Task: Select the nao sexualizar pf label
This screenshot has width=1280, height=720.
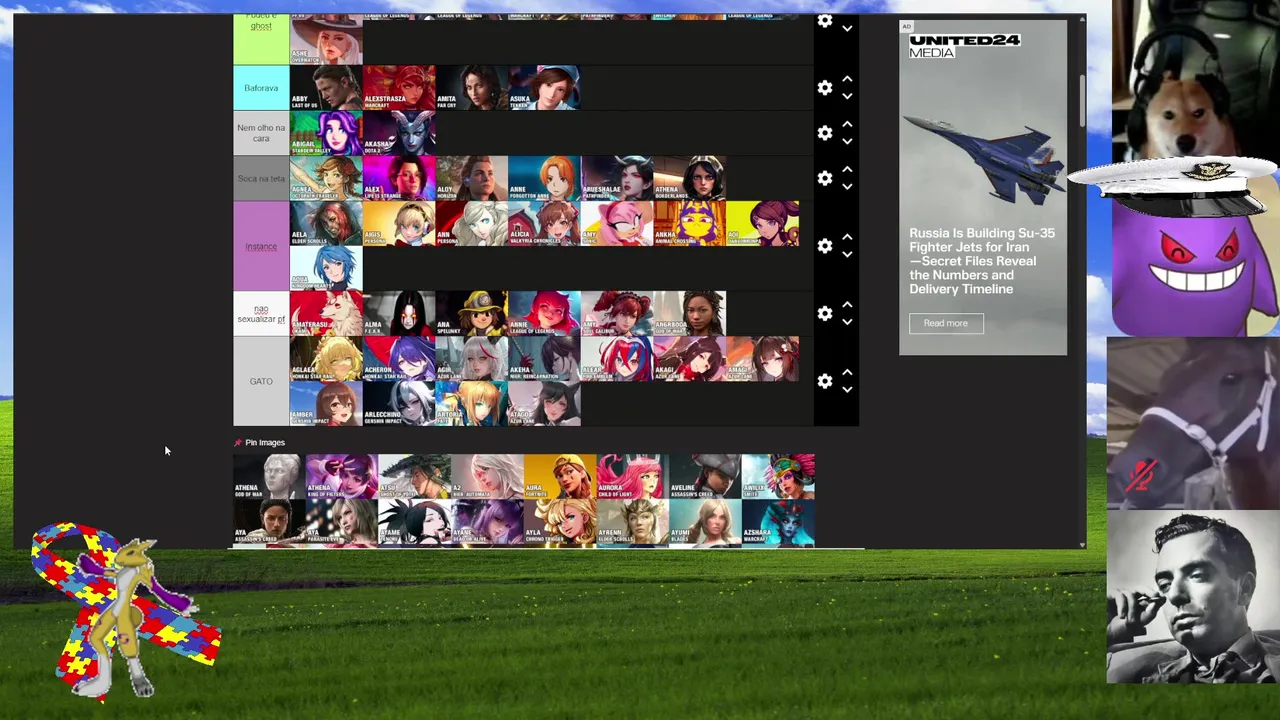Action: coord(261,314)
